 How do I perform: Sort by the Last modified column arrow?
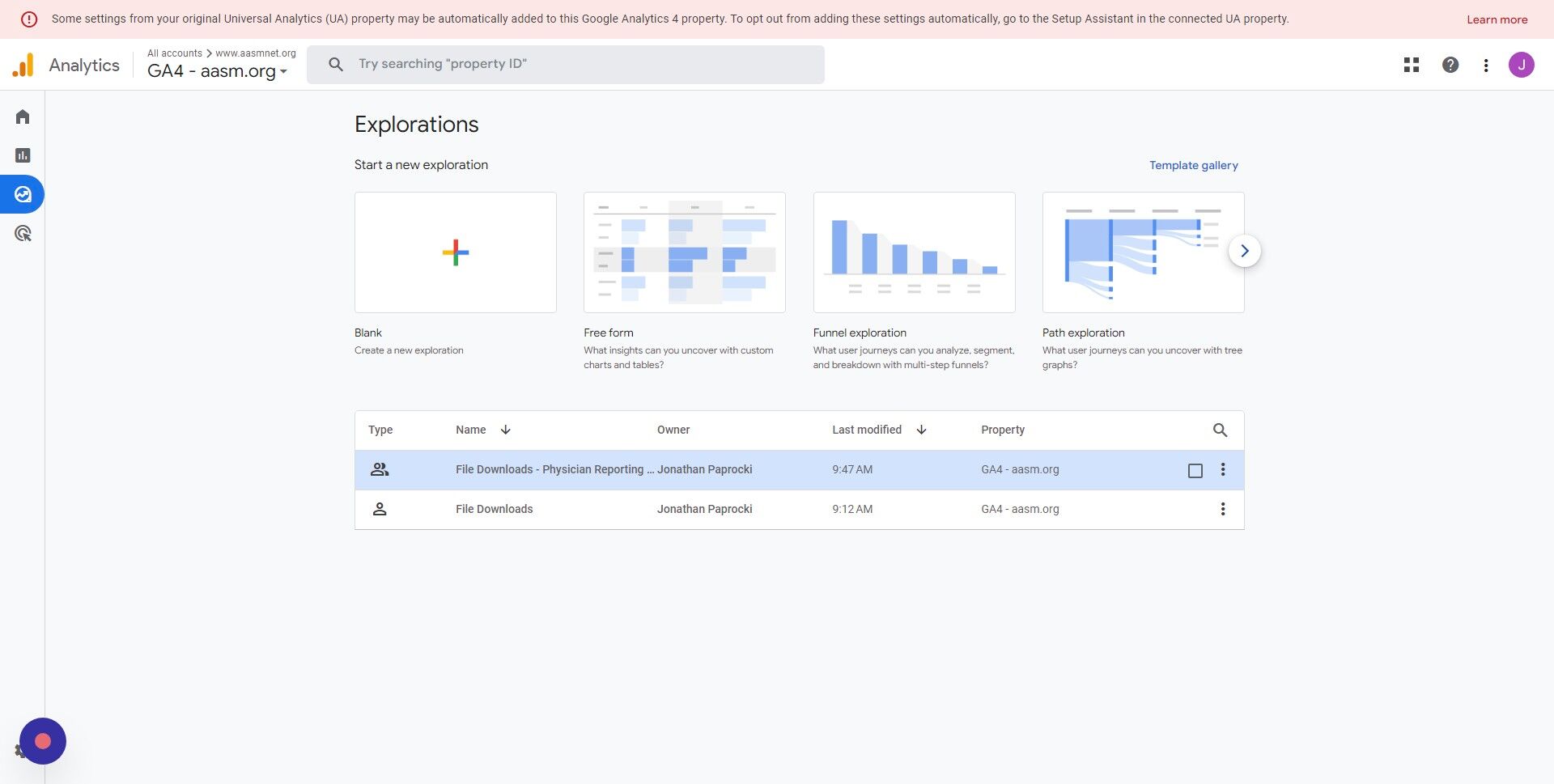[x=921, y=430]
